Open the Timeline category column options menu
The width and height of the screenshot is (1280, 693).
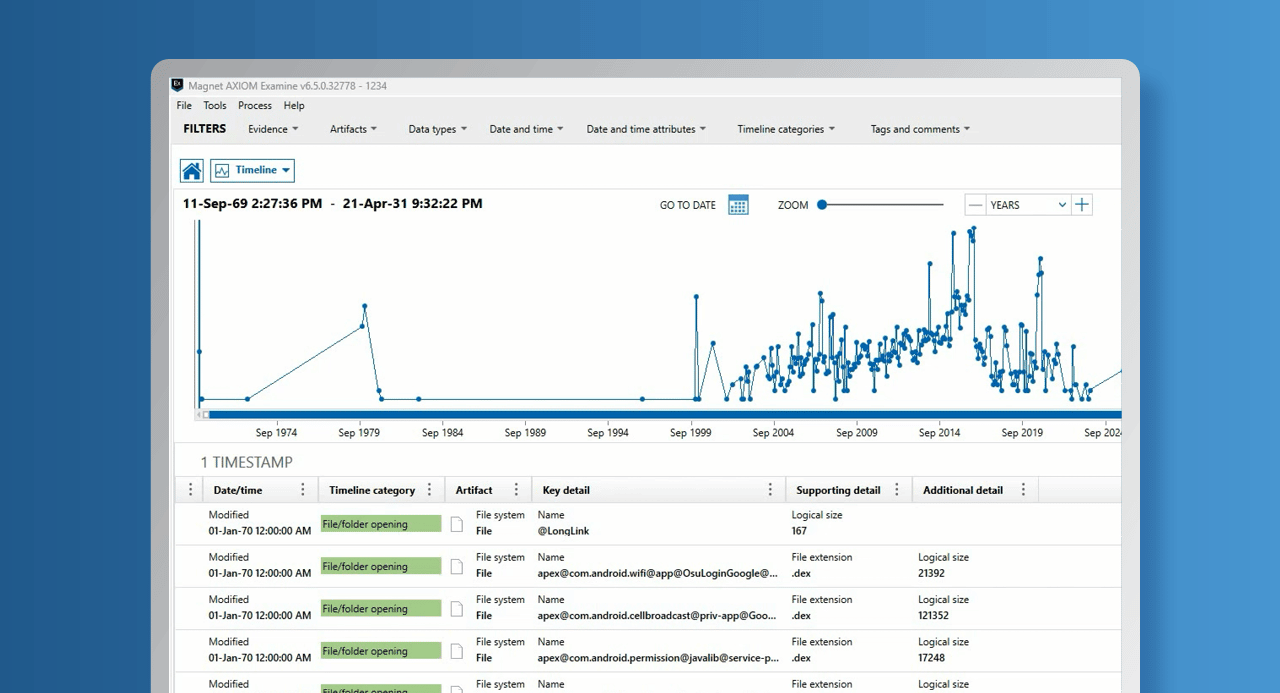(430, 490)
